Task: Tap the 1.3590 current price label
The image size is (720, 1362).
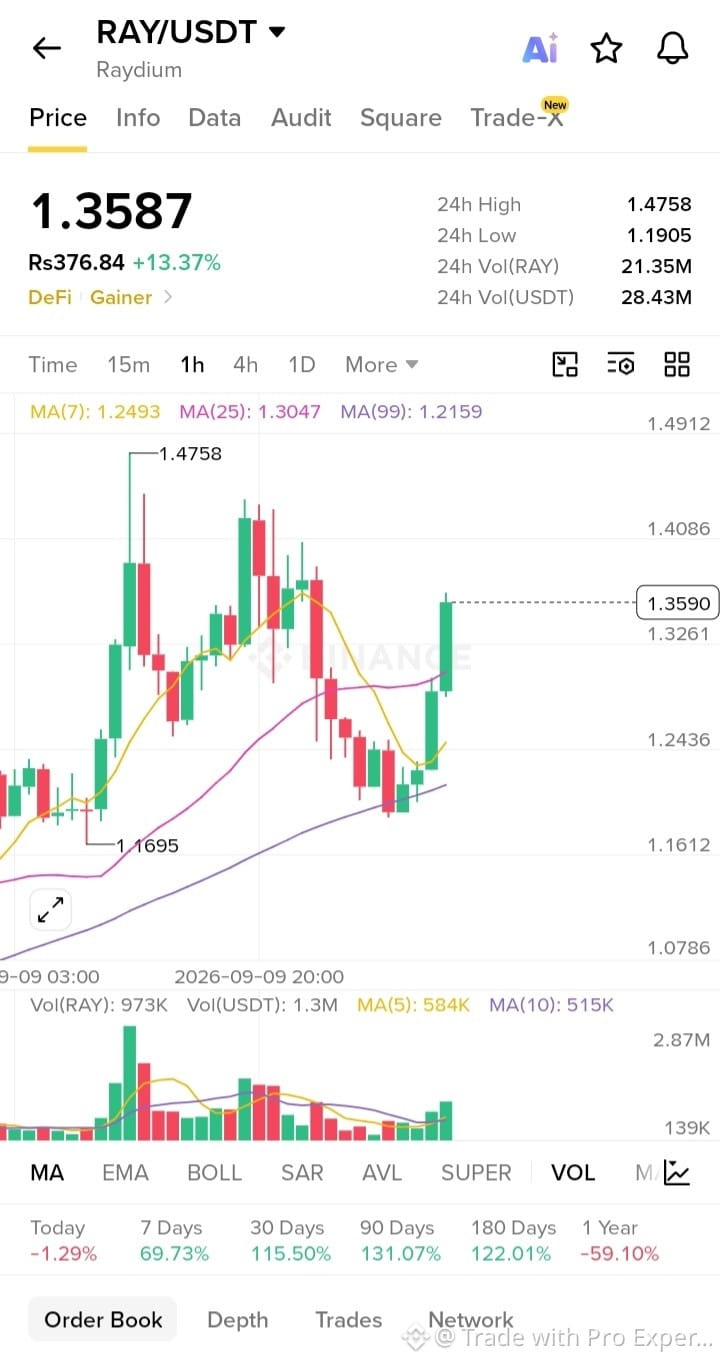Action: click(678, 603)
